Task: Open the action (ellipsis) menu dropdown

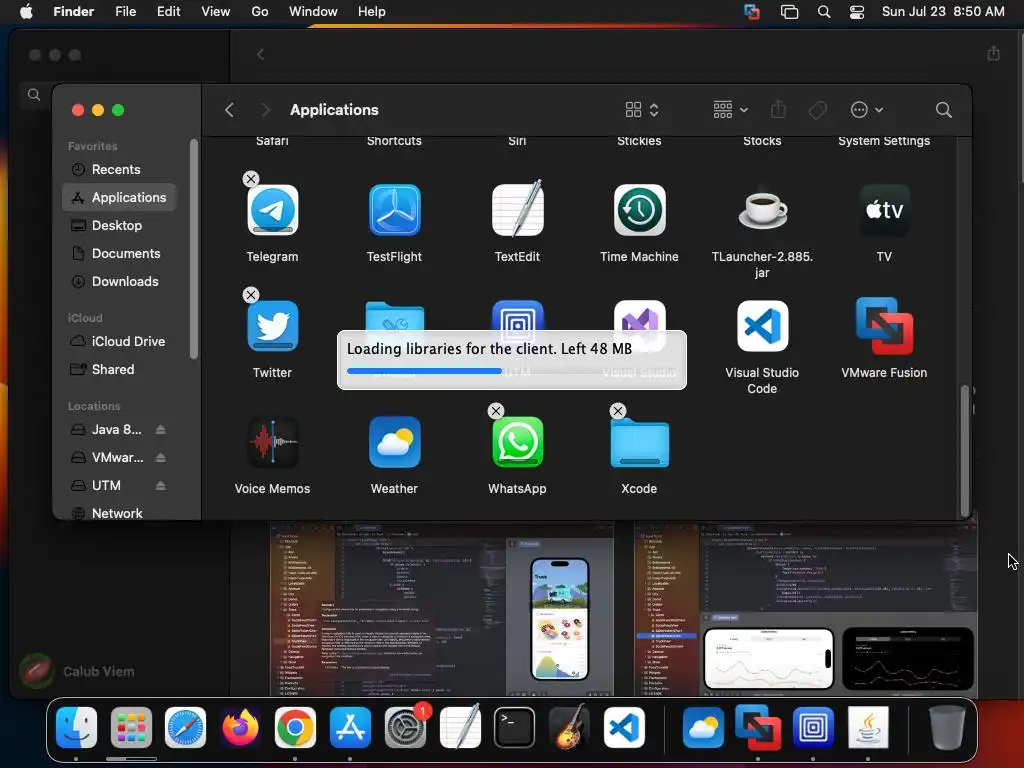Action: [867, 110]
